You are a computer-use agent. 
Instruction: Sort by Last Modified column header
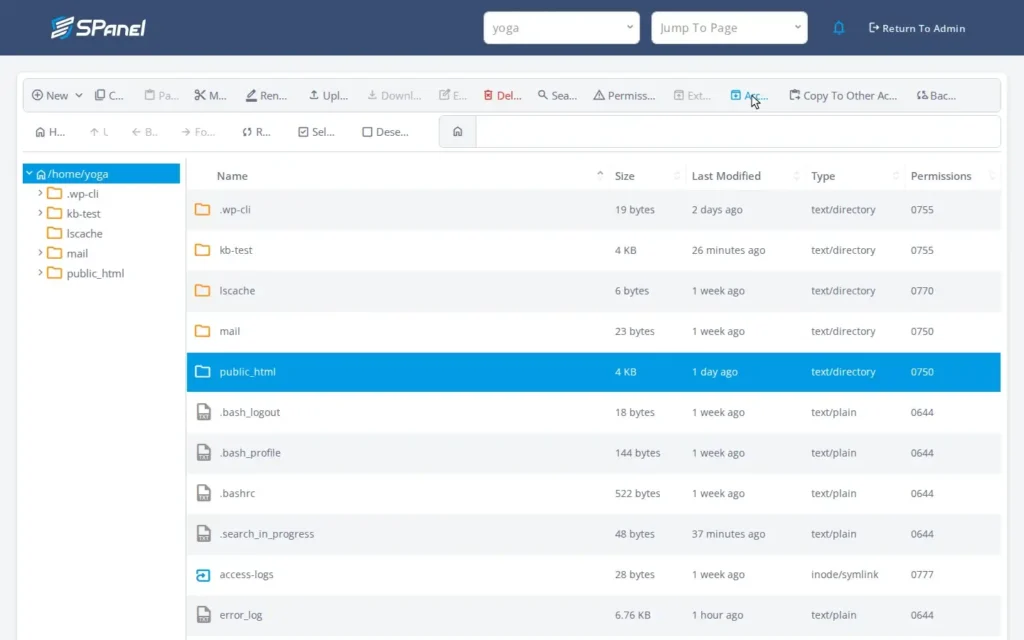click(726, 176)
